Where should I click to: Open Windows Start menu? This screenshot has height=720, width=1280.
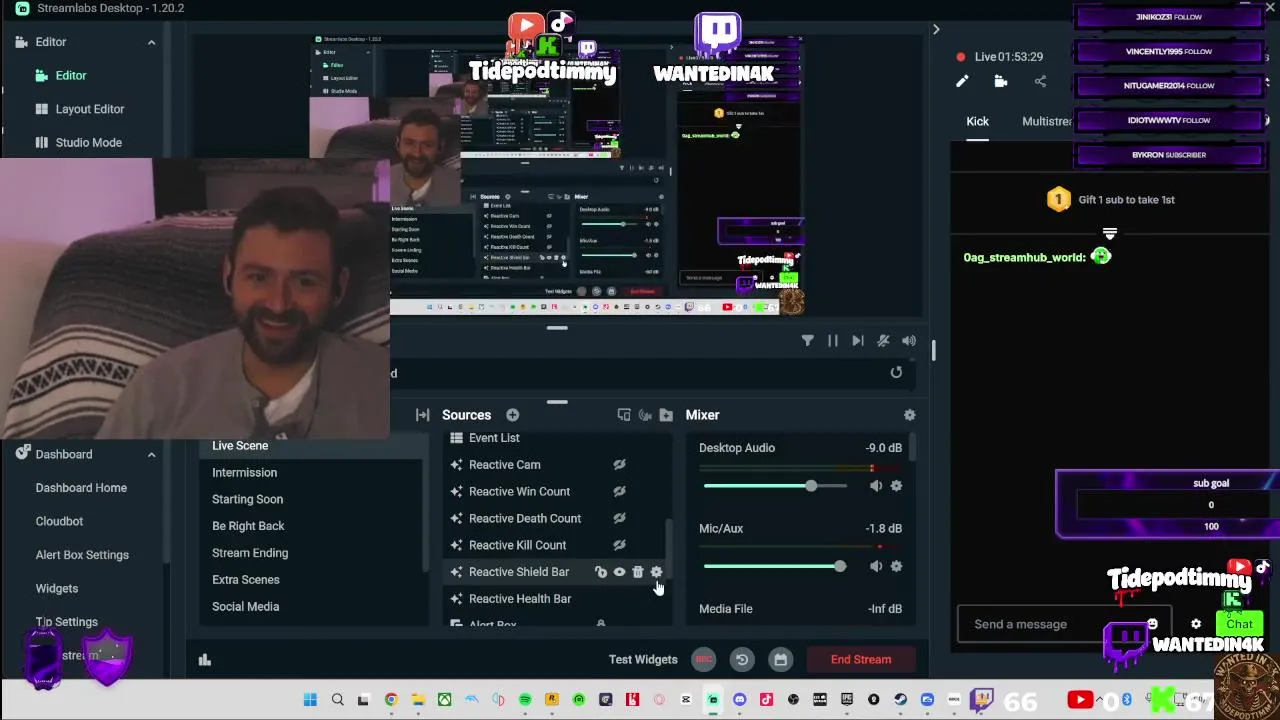pos(310,700)
